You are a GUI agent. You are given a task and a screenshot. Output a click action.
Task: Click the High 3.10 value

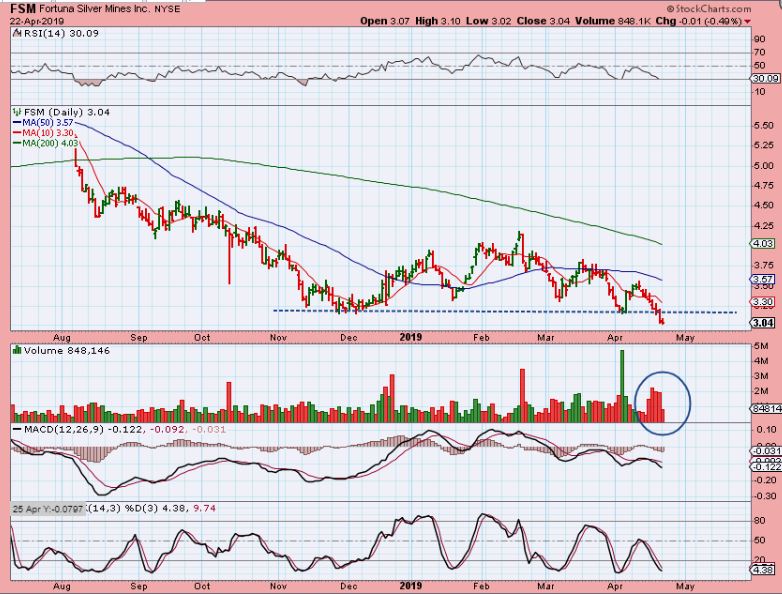(x=437, y=21)
